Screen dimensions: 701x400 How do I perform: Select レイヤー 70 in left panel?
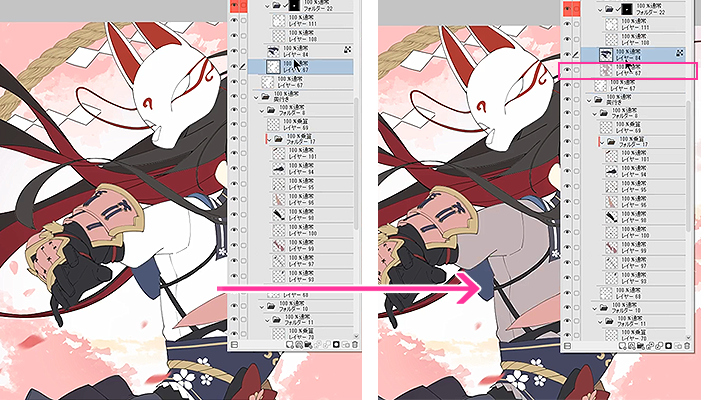[x=302, y=333]
